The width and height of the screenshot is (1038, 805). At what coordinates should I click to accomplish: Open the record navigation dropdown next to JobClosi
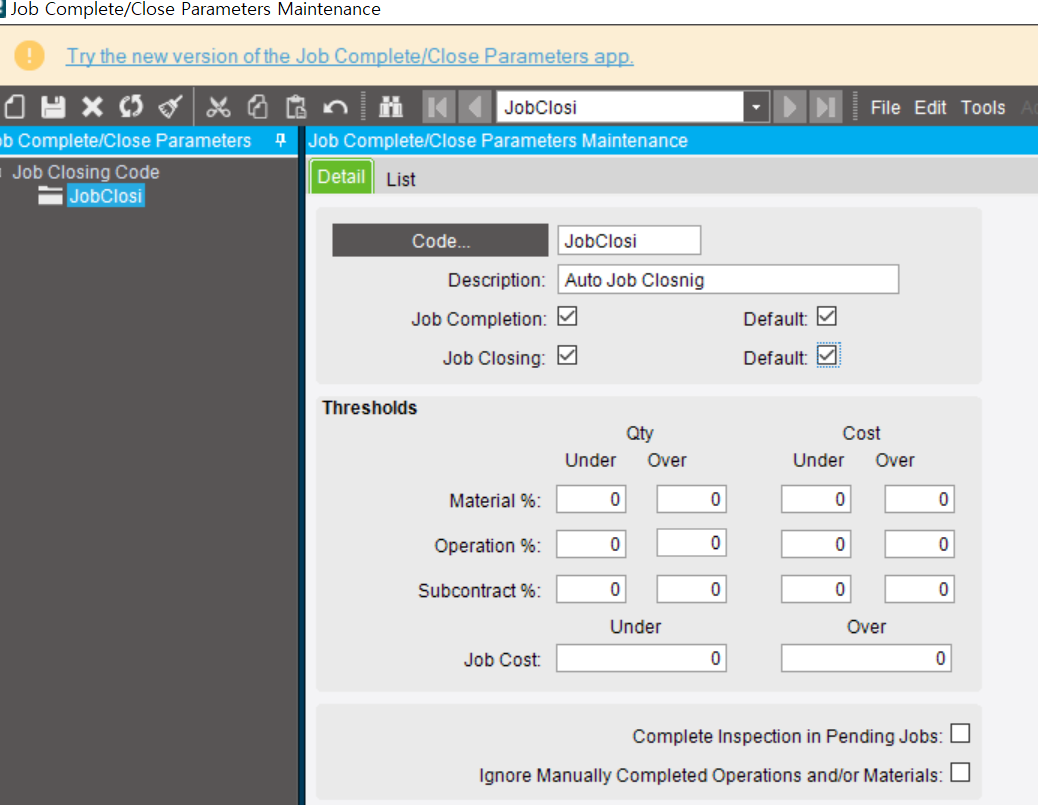coord(755,106)
